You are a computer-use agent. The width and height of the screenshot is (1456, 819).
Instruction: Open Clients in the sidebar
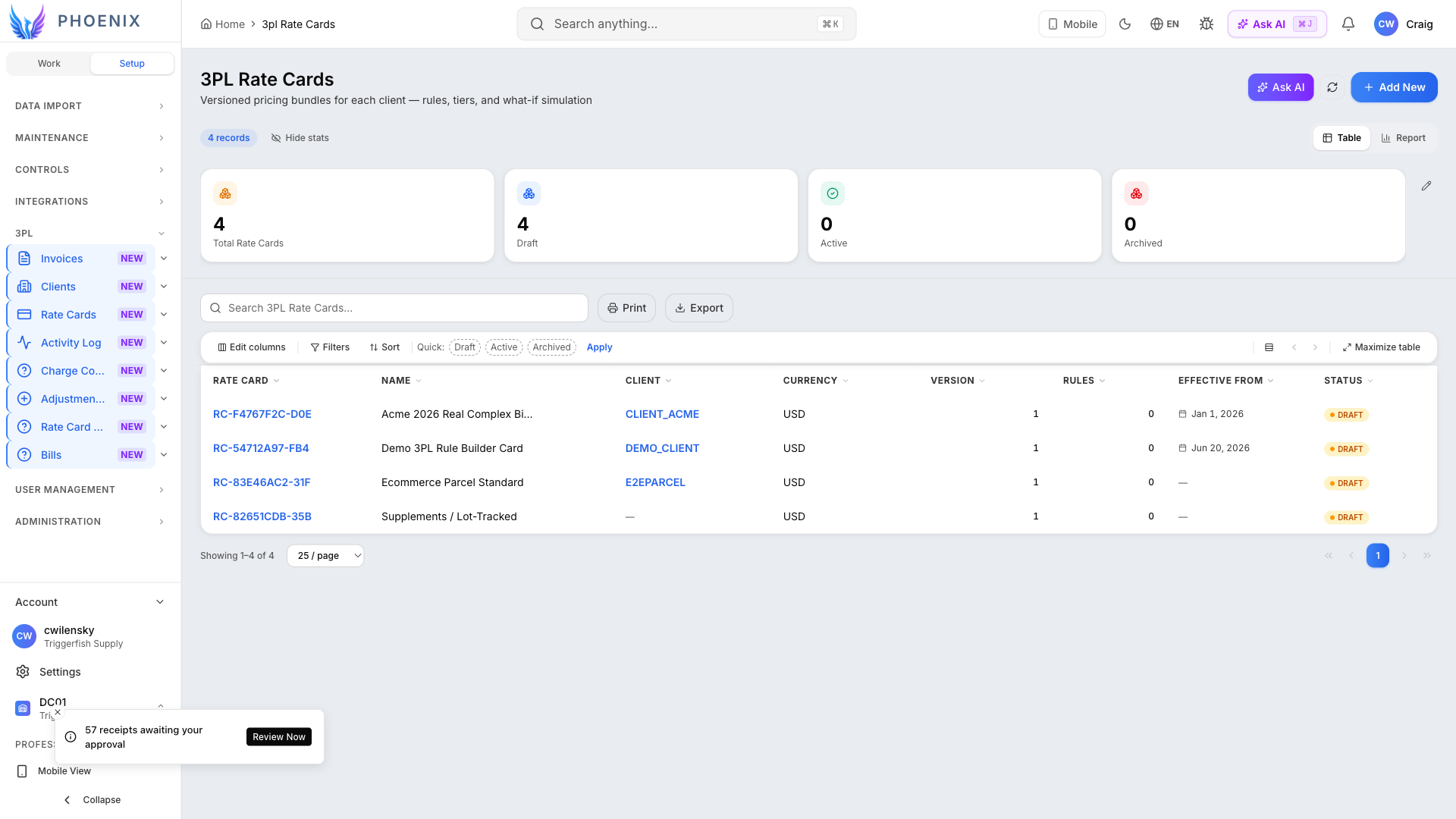[x=81, y=287]
